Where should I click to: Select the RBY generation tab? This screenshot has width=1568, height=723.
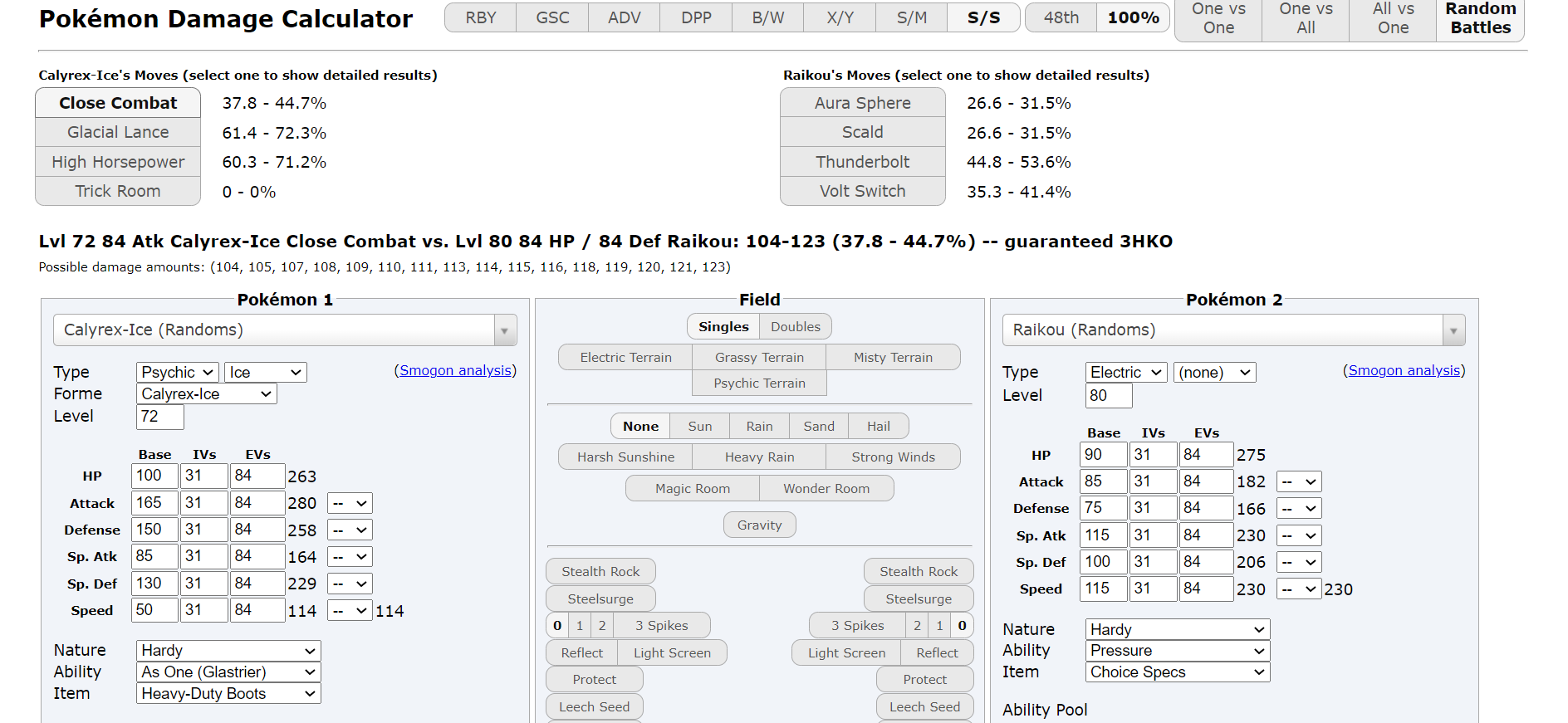pos(481,17)
